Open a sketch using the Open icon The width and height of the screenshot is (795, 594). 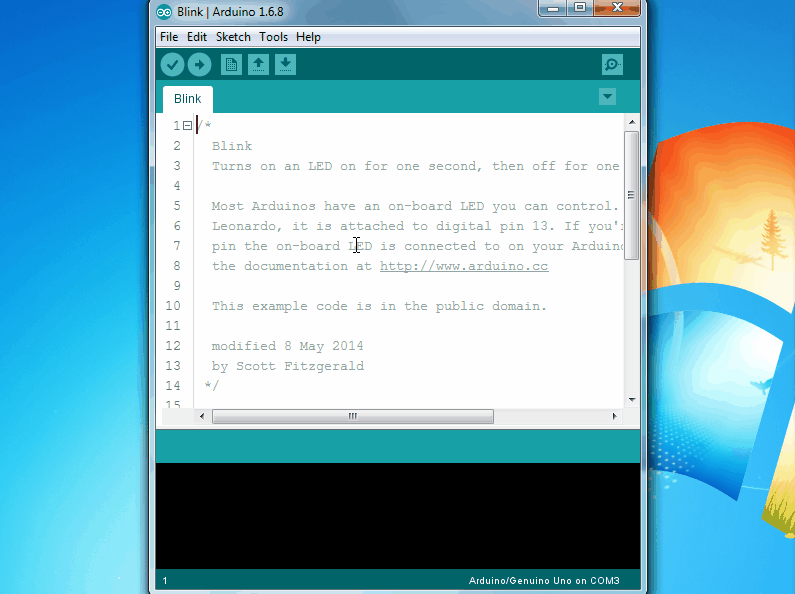pos(258,65)
